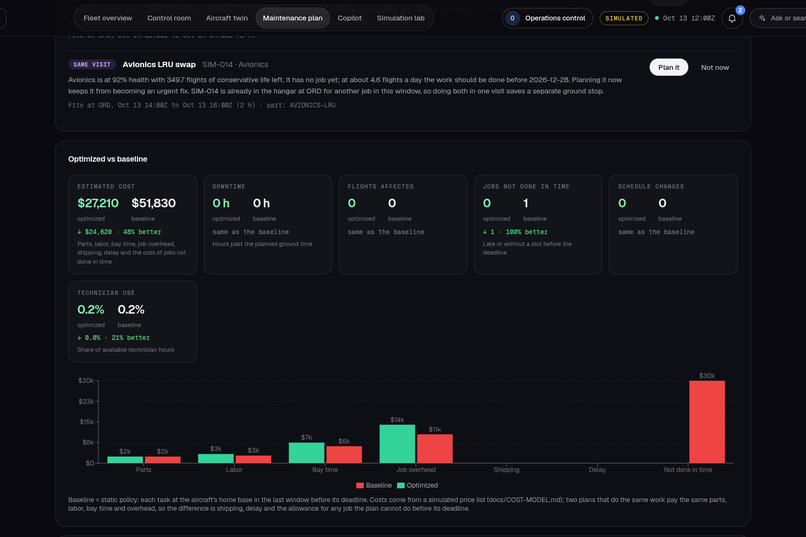Open the Aircraft twin tab
The image size is (806, 537).
pyautogui.click(x=227, y=18)
